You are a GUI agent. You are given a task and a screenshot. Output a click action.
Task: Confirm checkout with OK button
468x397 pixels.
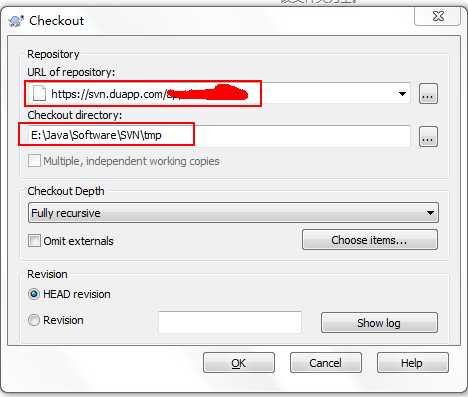coord(239,363)
